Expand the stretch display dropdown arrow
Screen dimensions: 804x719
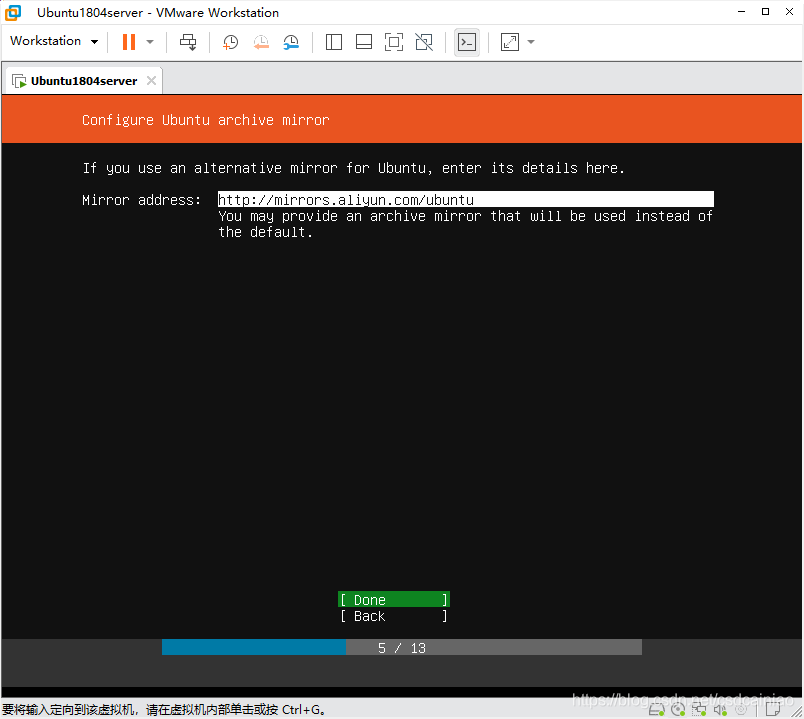[x=531, y=42]
